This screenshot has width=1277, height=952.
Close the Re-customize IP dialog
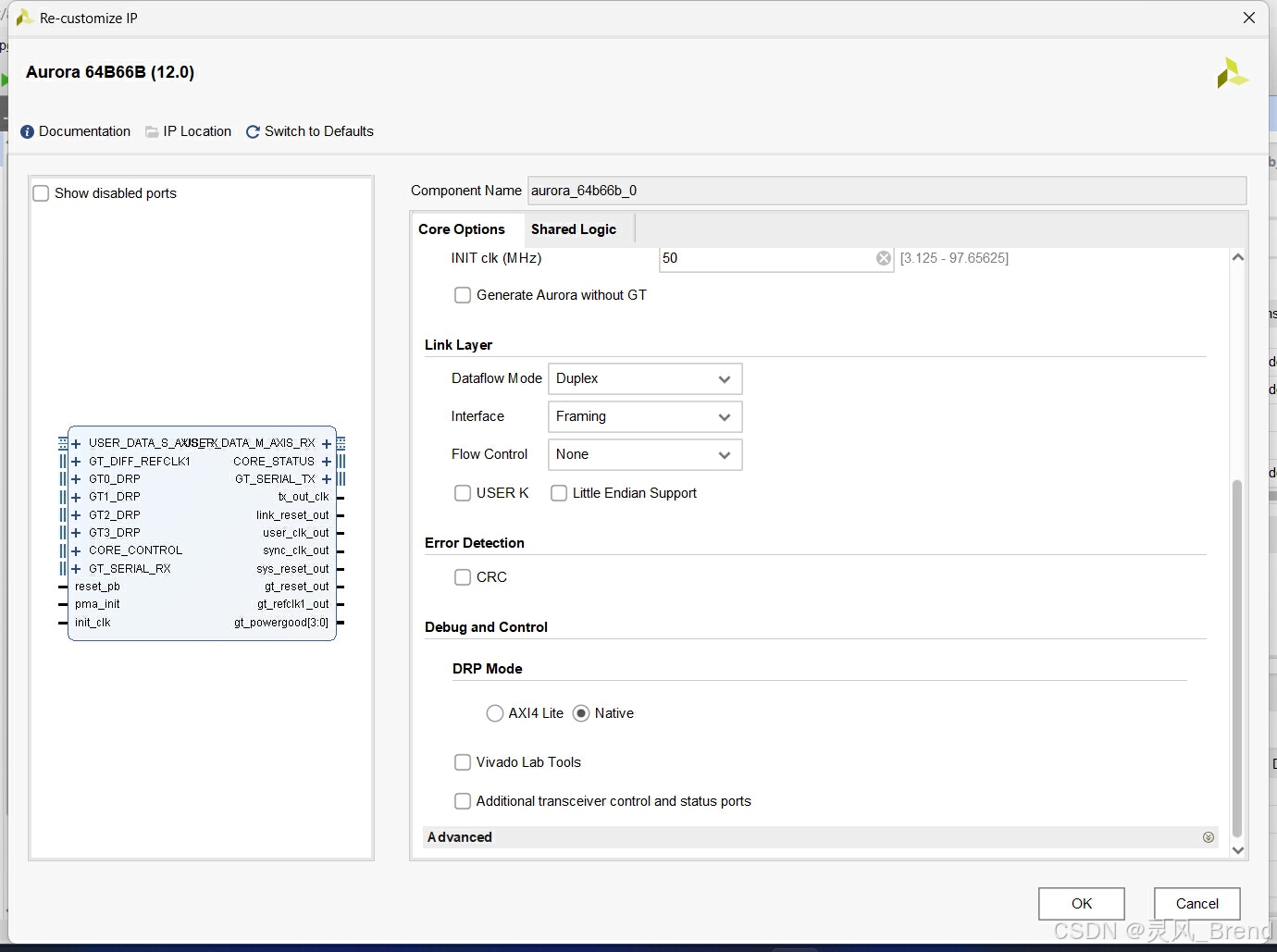tap(1249, 18)
